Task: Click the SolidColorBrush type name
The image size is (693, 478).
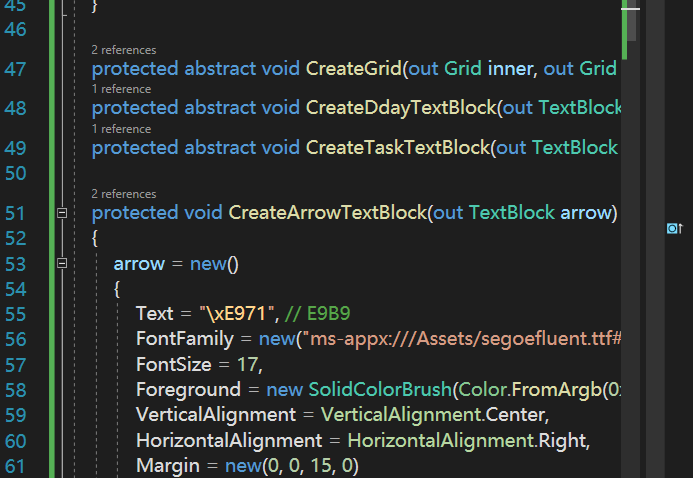Action: pos(380,390)
